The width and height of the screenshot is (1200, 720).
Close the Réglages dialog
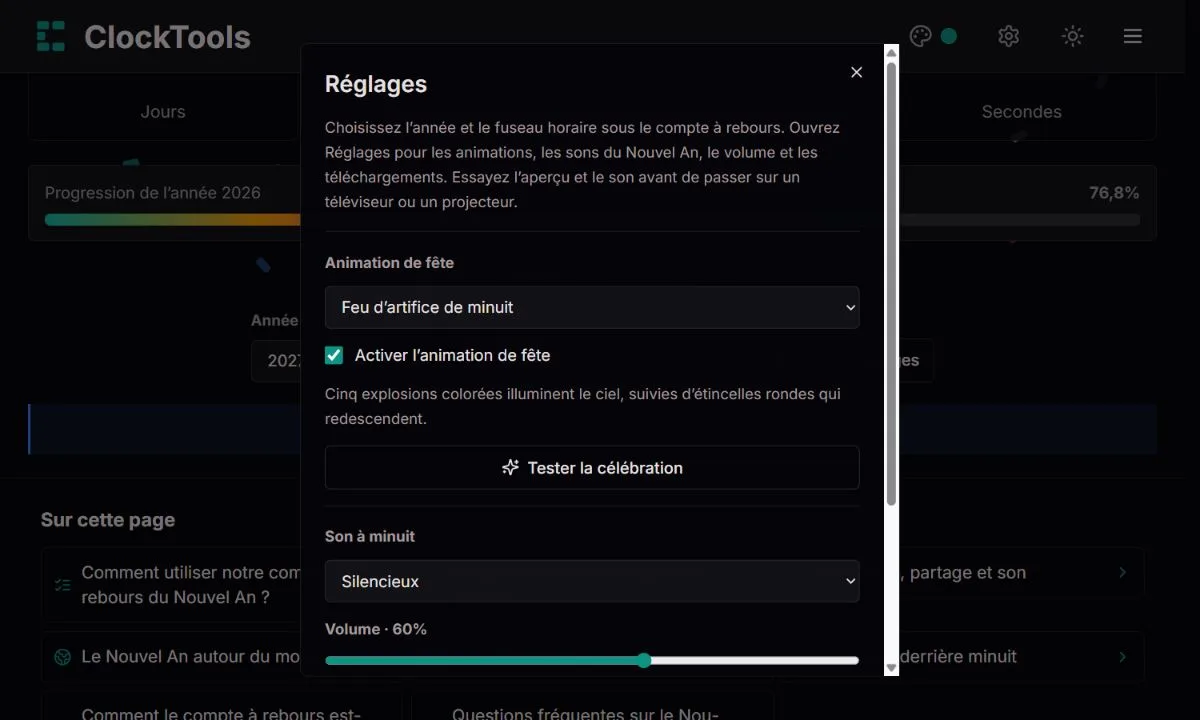click(x=856, y=72)
